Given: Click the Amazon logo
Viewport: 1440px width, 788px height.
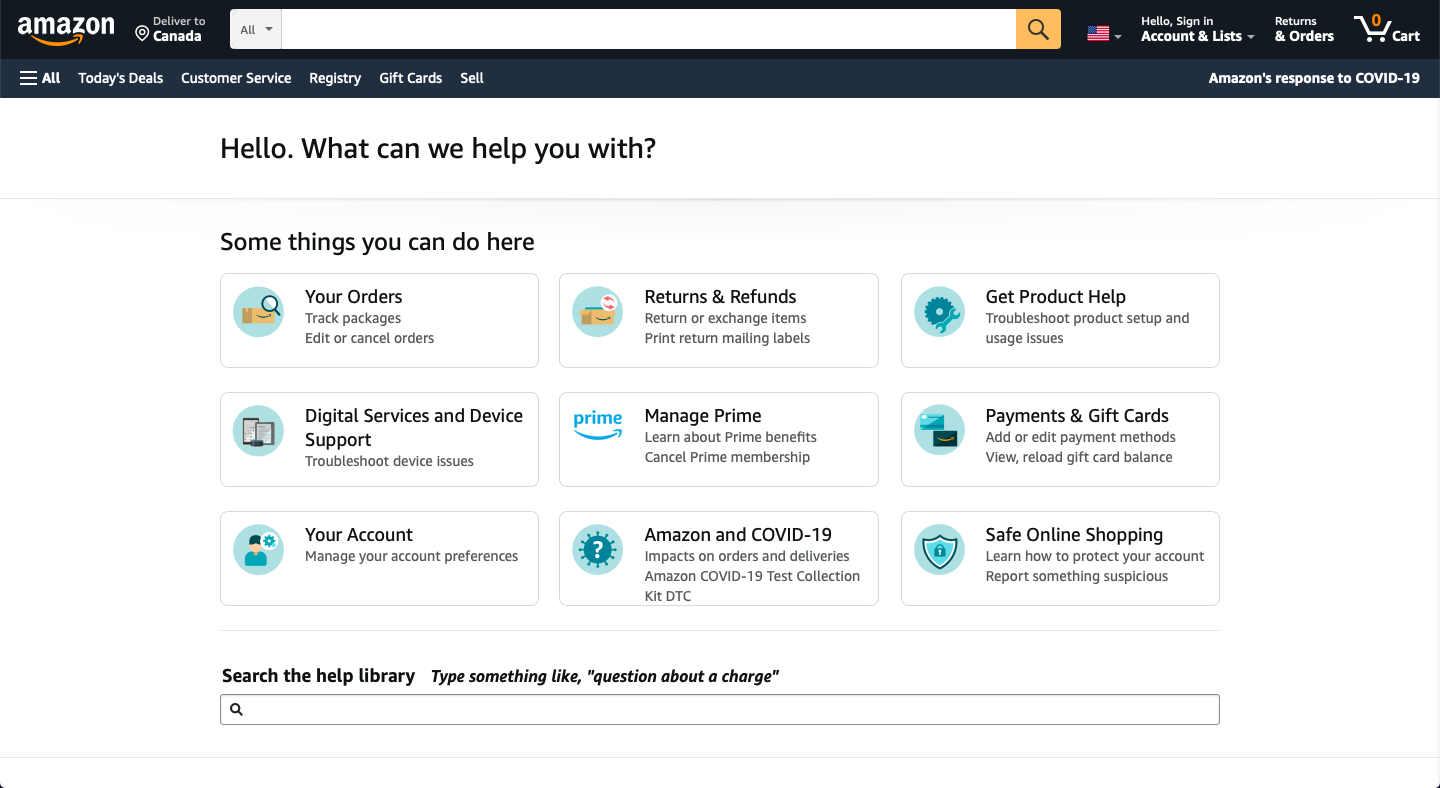Looking at the screenshot, I should pos(66,31).
